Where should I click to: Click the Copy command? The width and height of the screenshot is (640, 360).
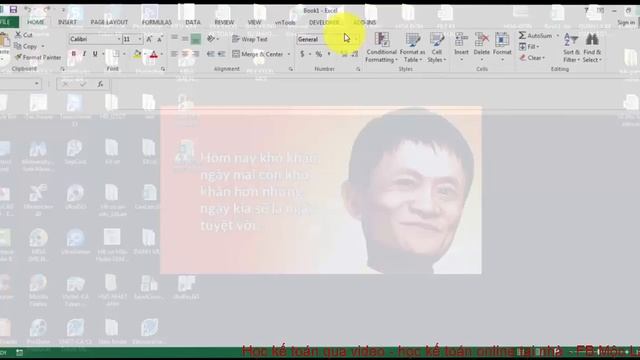(27, 46)
